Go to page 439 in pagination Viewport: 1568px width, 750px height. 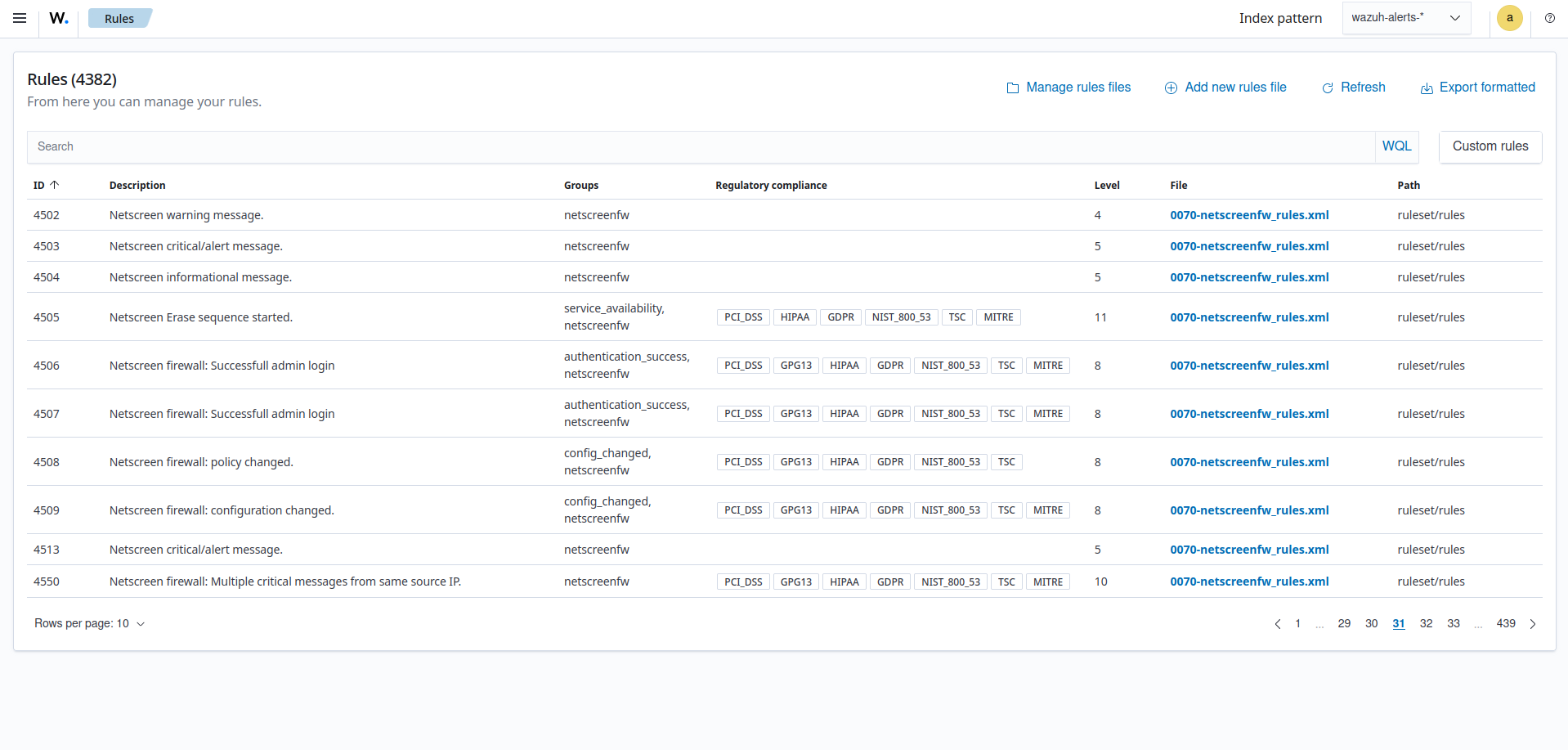[1506, 623]
